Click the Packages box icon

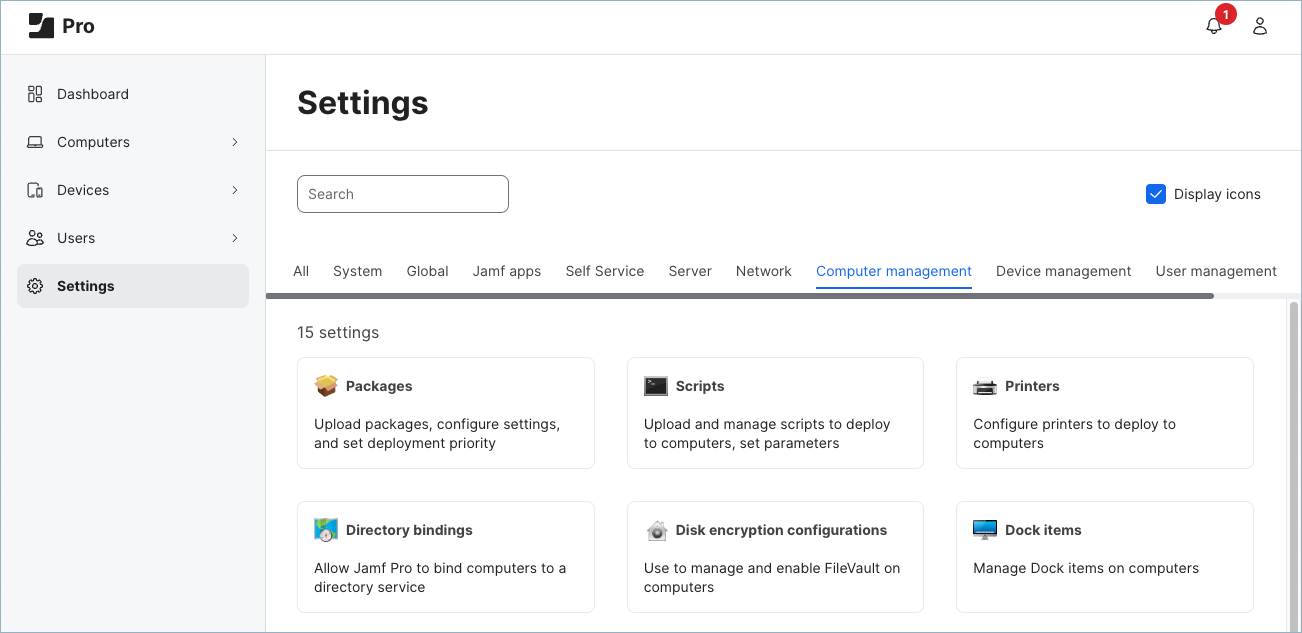point(326,386)
